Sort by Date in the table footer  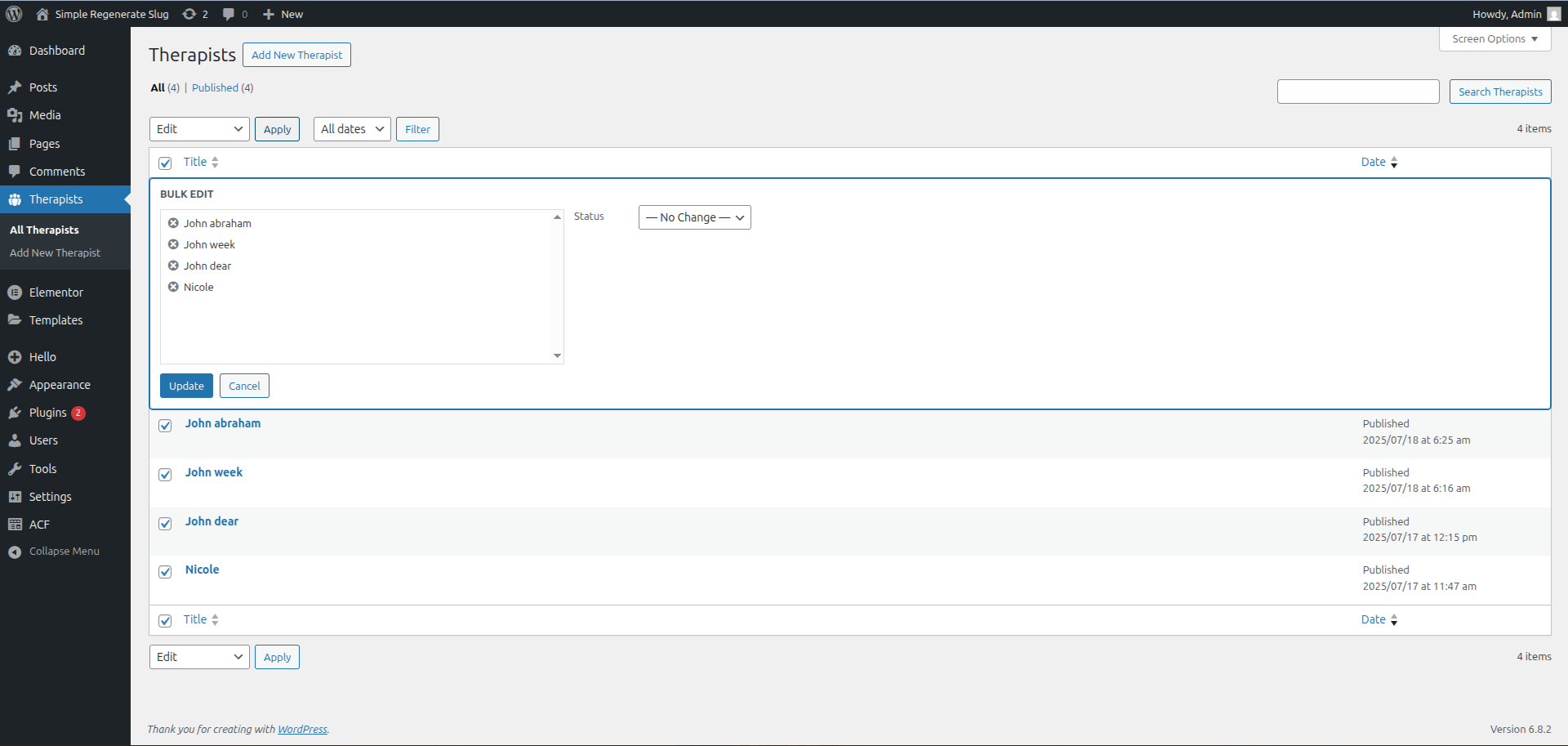(1379, 619)
